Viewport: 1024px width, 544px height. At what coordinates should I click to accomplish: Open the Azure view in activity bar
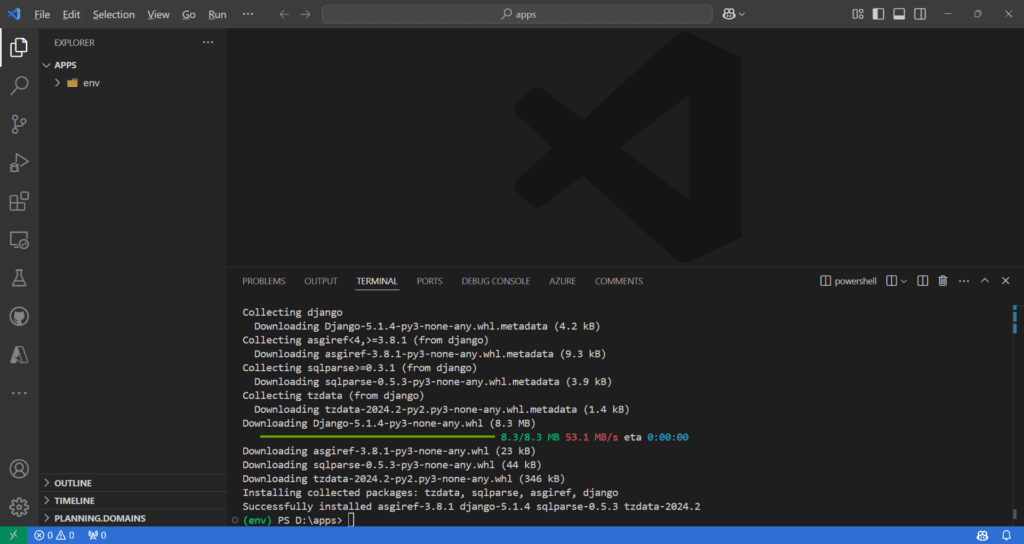[x=19, y=355]
